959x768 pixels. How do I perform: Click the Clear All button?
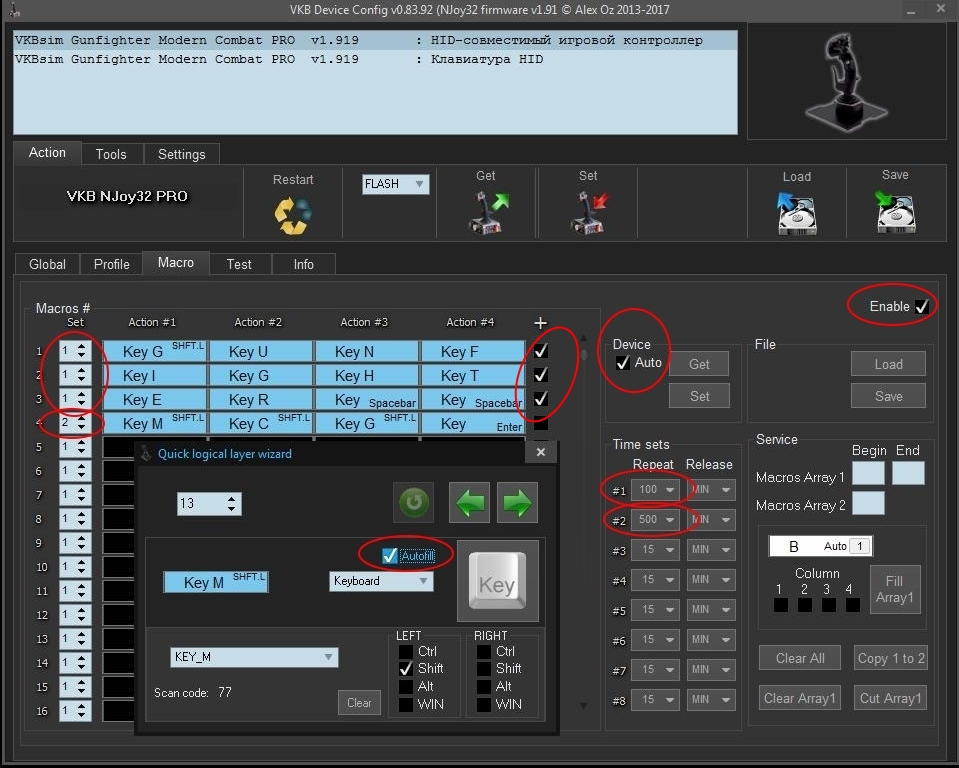[800, 658]
